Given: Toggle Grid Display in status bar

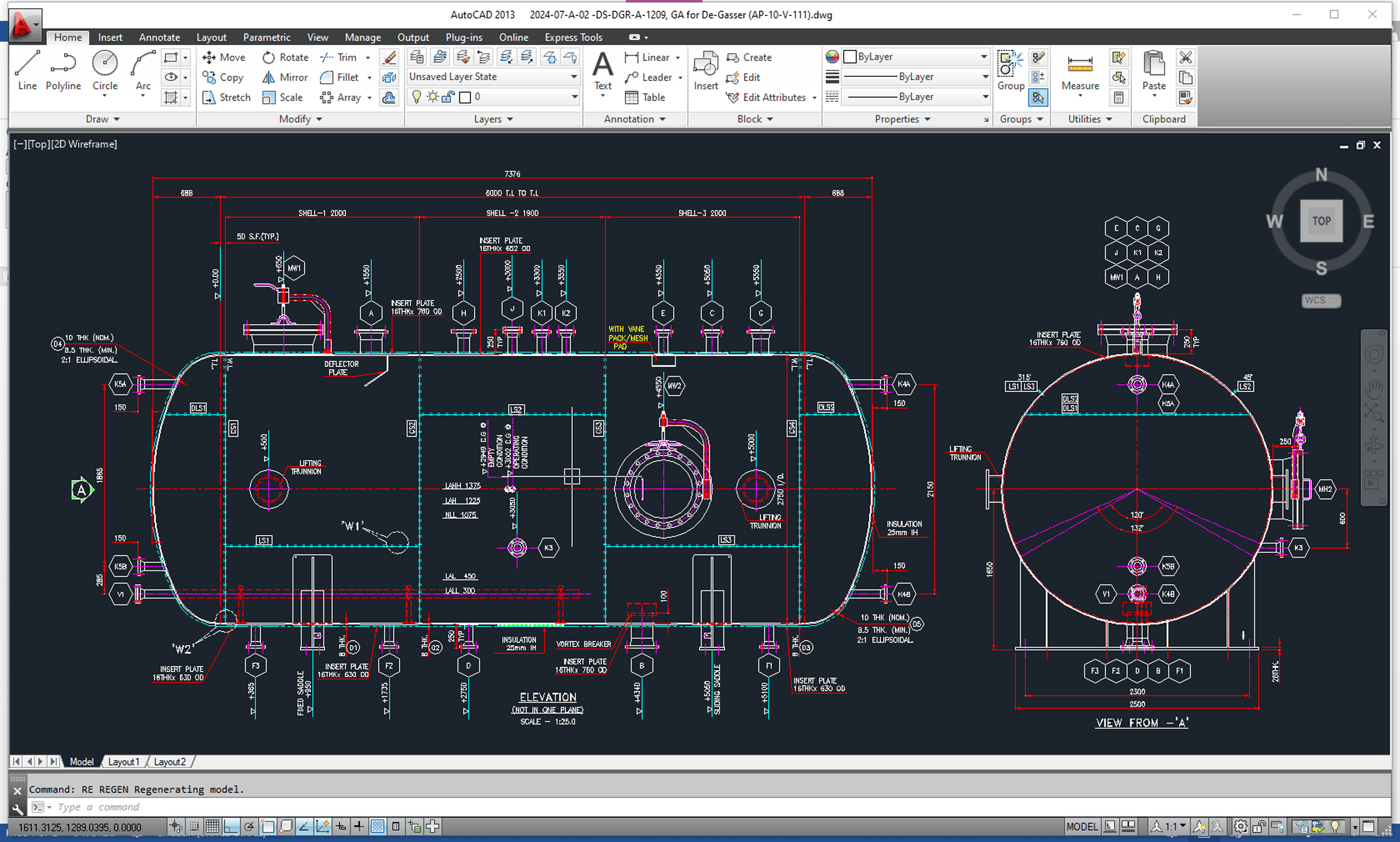Looking at the screenshot, I should pos(213,826).
